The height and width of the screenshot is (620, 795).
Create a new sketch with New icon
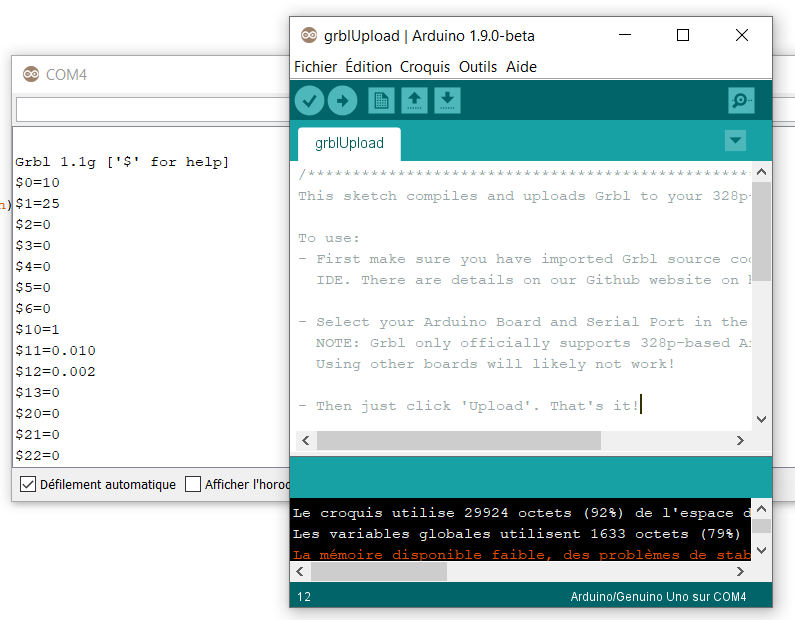coord(381,100)
